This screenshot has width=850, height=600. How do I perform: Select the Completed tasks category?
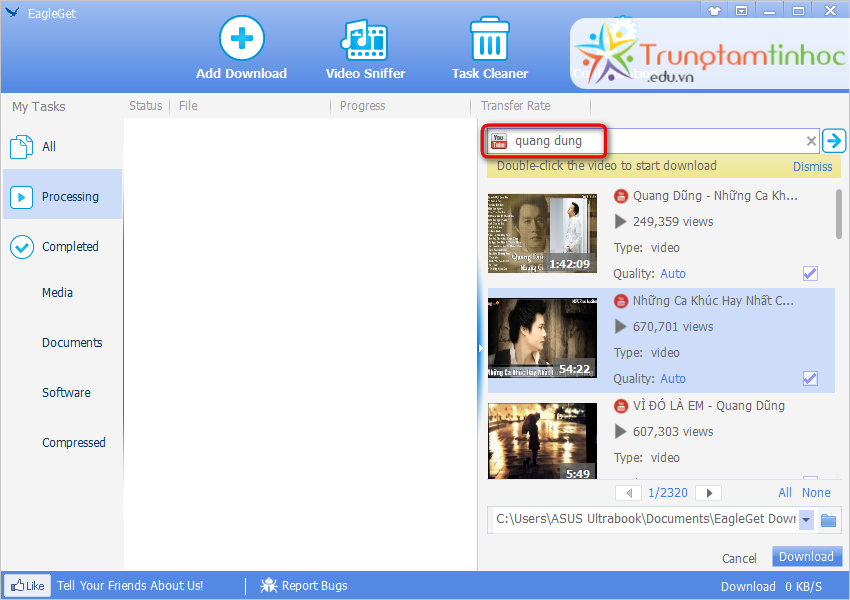point(62,247)
